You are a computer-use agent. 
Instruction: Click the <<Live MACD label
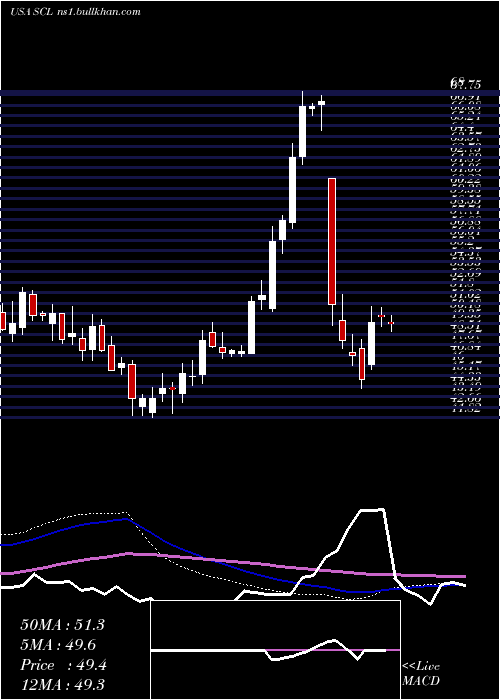421,673
